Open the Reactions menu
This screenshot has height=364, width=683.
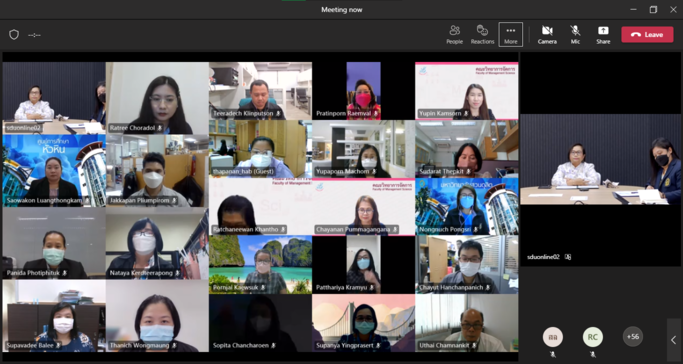tap(482, 34)
